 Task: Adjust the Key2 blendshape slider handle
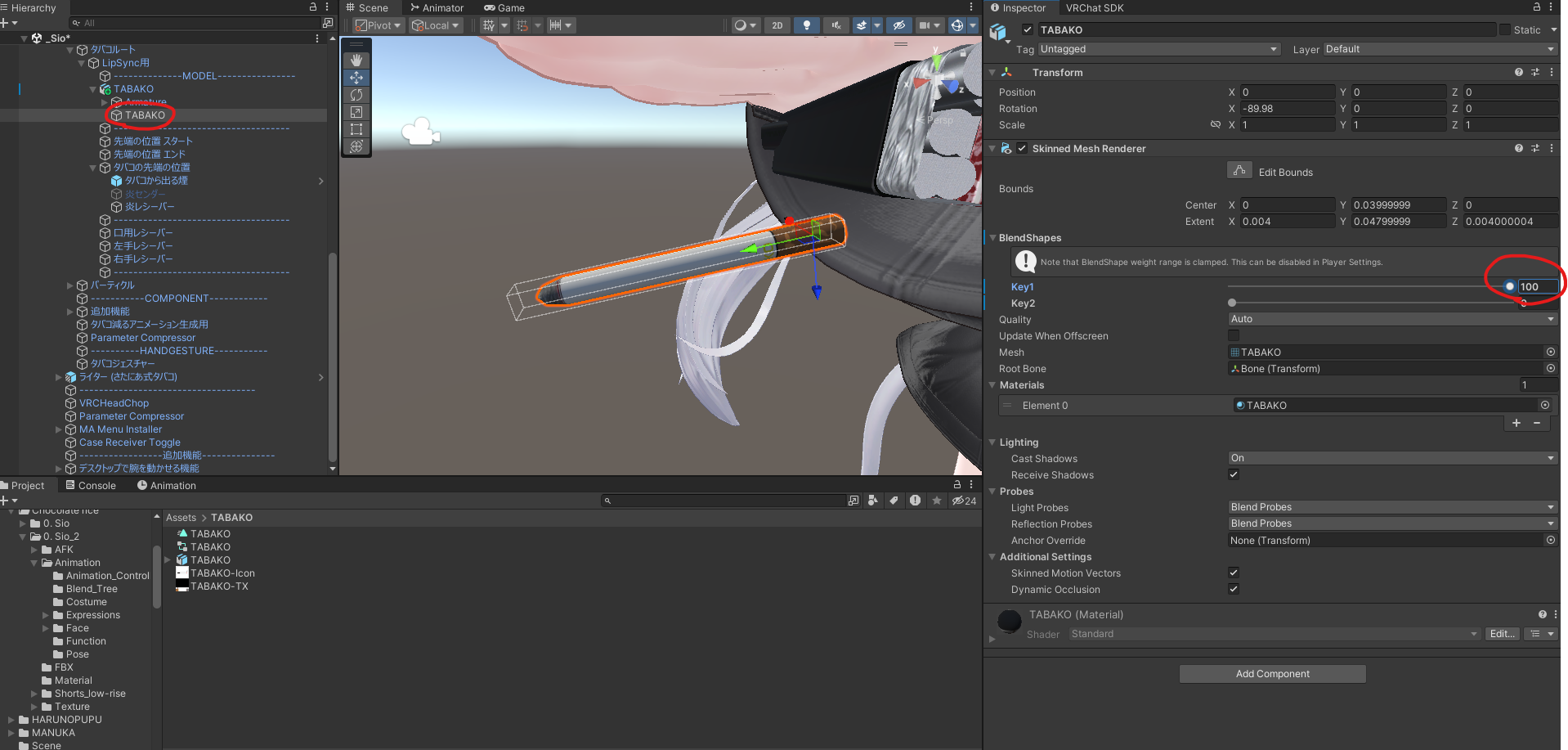[x=1232, y=303]
